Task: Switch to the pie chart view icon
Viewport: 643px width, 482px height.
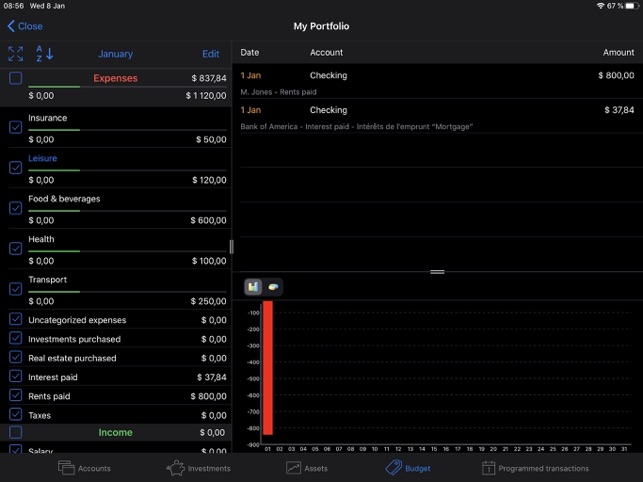Action: pyautogui.click(x=273, y=287)
